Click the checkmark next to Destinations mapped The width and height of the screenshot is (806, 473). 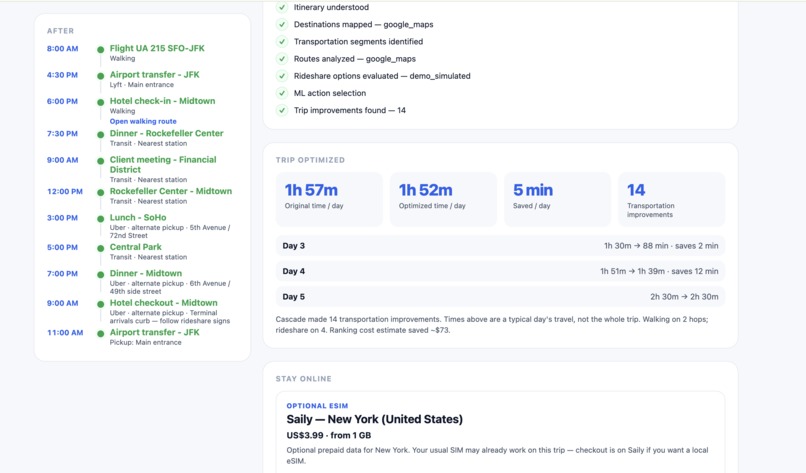click(282, 24)
